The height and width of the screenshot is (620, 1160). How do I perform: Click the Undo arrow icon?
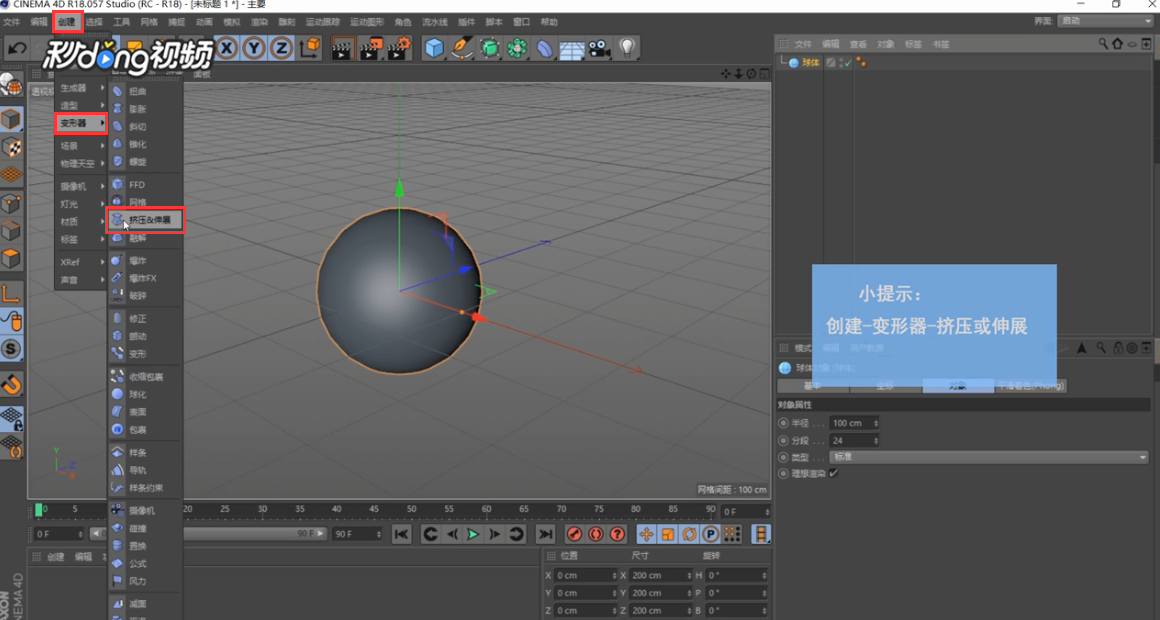click(x=16, y=49)
